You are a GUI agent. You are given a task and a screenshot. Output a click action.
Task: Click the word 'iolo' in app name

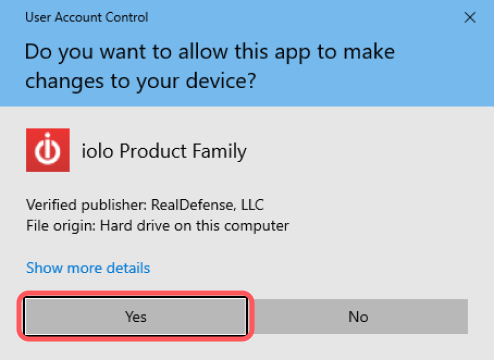[97, 151]
